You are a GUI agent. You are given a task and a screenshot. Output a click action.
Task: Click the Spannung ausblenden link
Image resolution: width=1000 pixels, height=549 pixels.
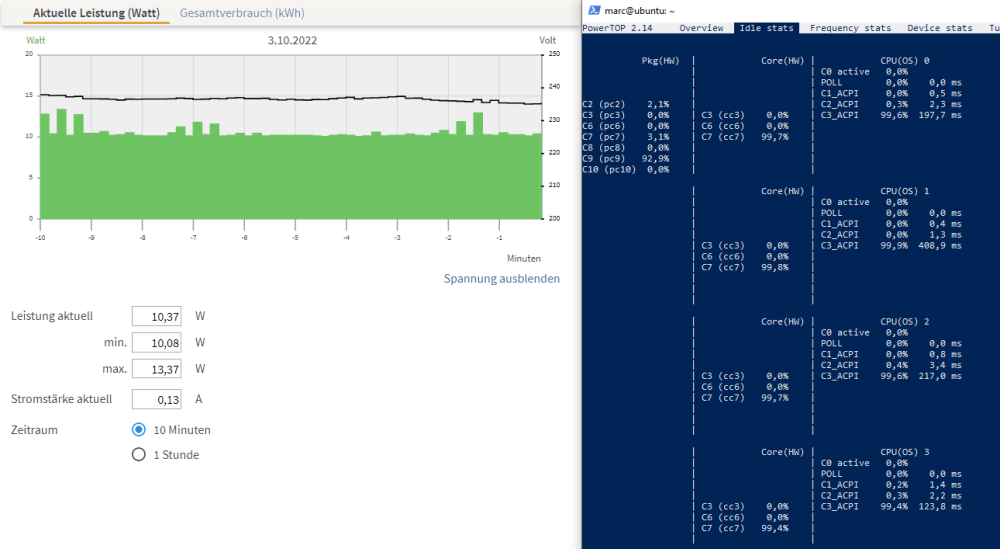502,279
